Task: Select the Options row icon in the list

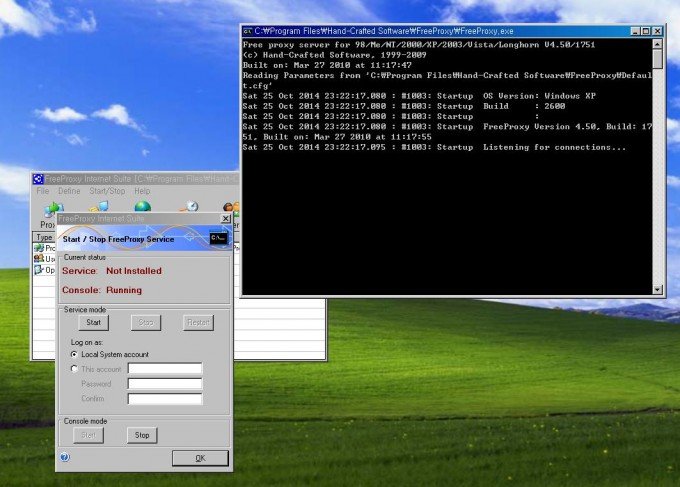Action: point(39,270)
